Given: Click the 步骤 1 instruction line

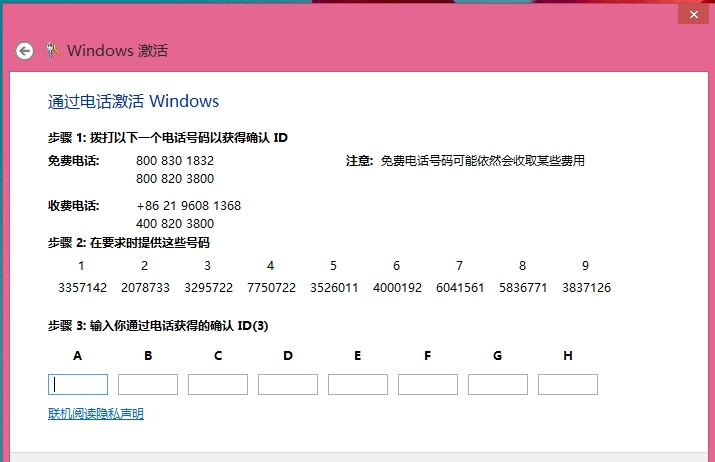Looking at the screenshot, I should 168,137.
